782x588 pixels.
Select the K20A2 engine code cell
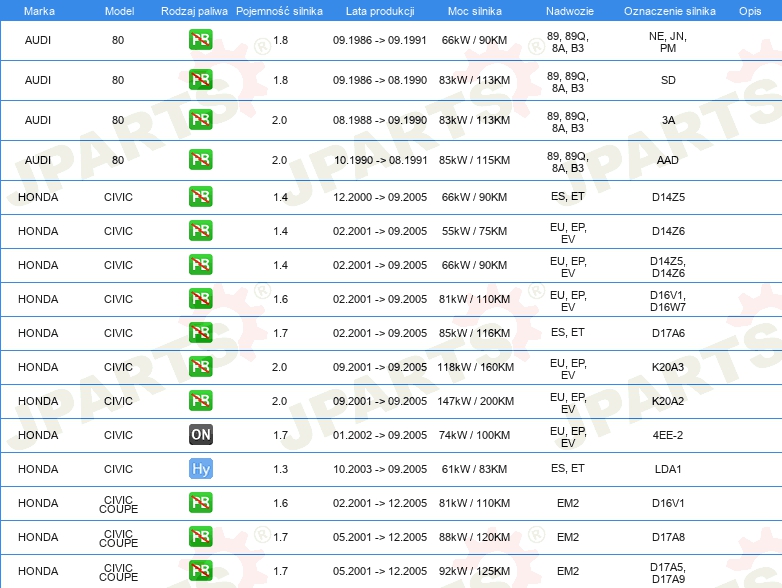coord(668,401)
